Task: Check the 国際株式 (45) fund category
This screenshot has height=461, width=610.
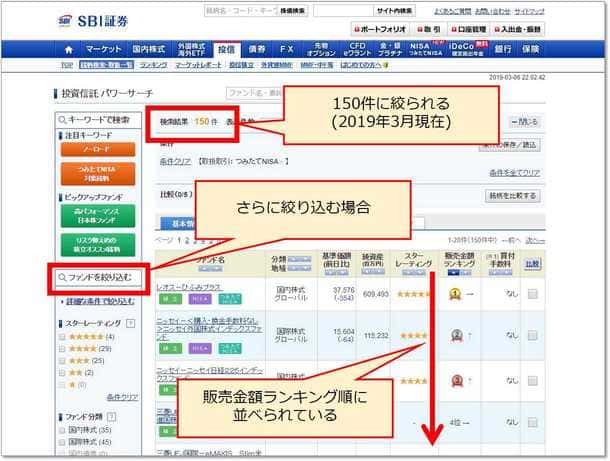Action: (62, 442)
